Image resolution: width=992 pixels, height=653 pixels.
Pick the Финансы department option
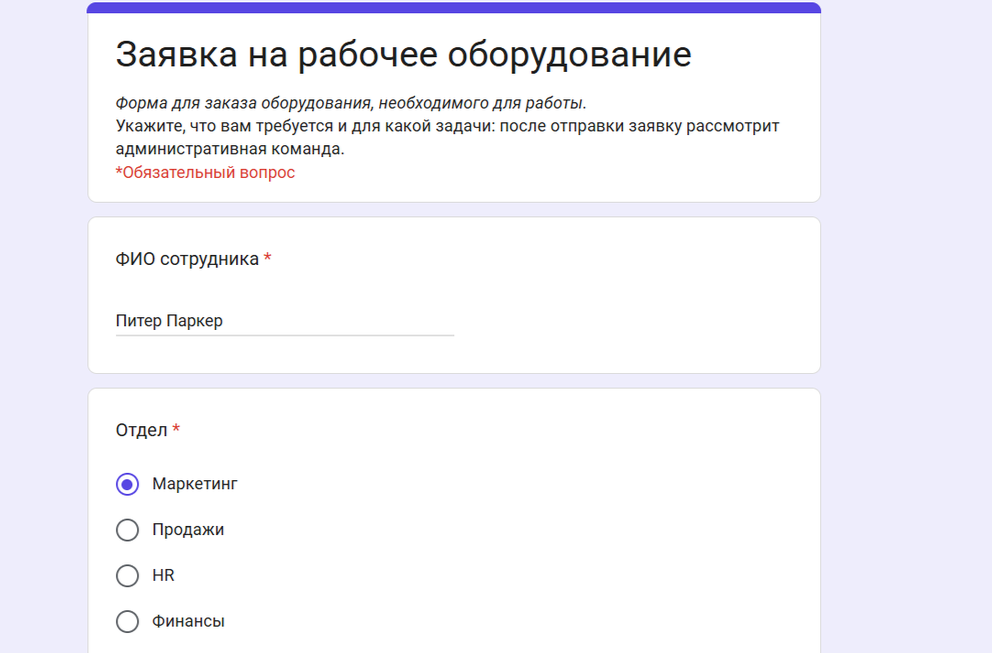(x=127, y=621)
